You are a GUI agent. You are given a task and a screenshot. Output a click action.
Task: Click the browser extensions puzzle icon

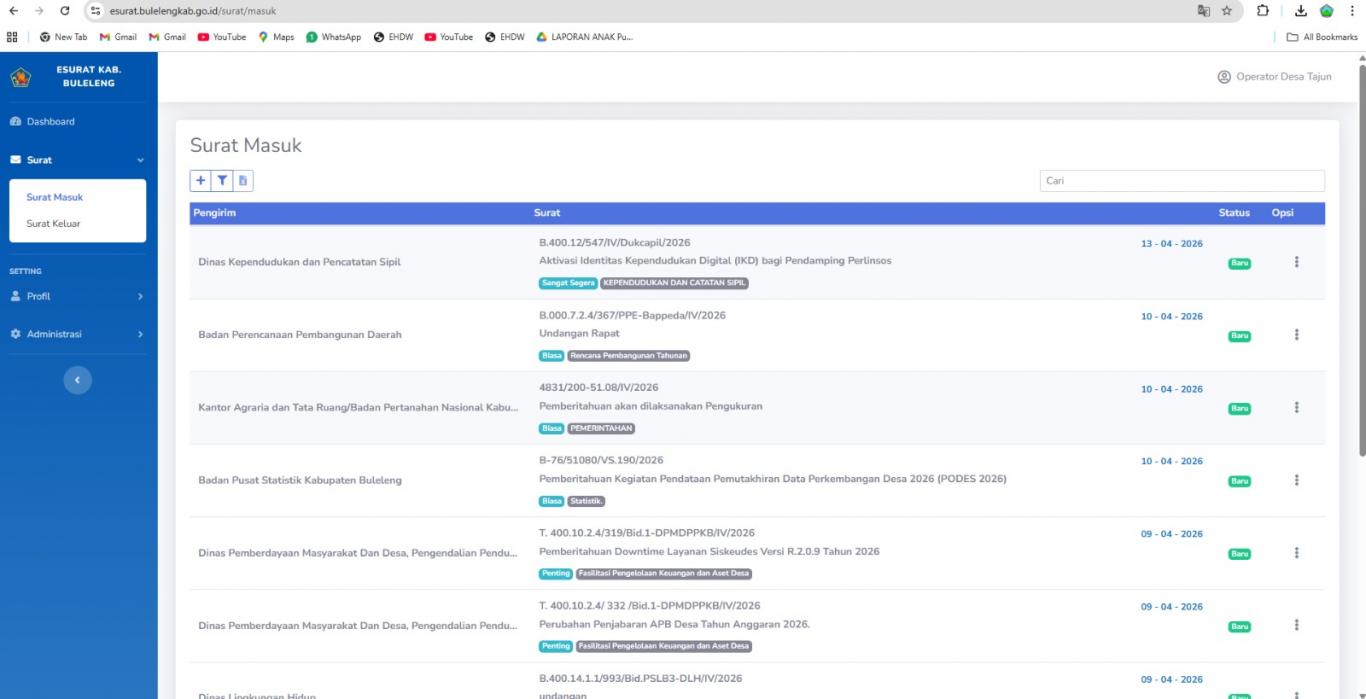pyautogui.click(x=1263, y=11)
